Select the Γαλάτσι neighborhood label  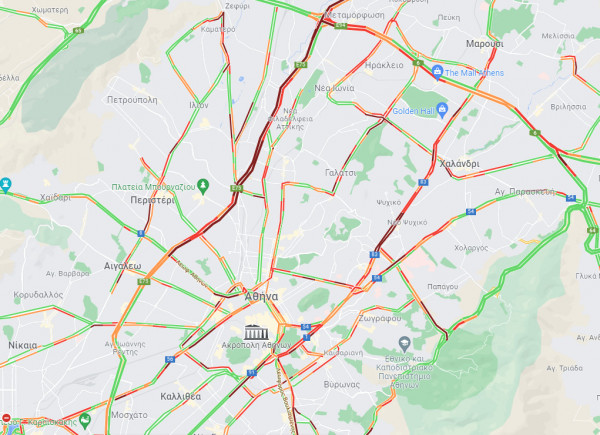pos(340,173)
